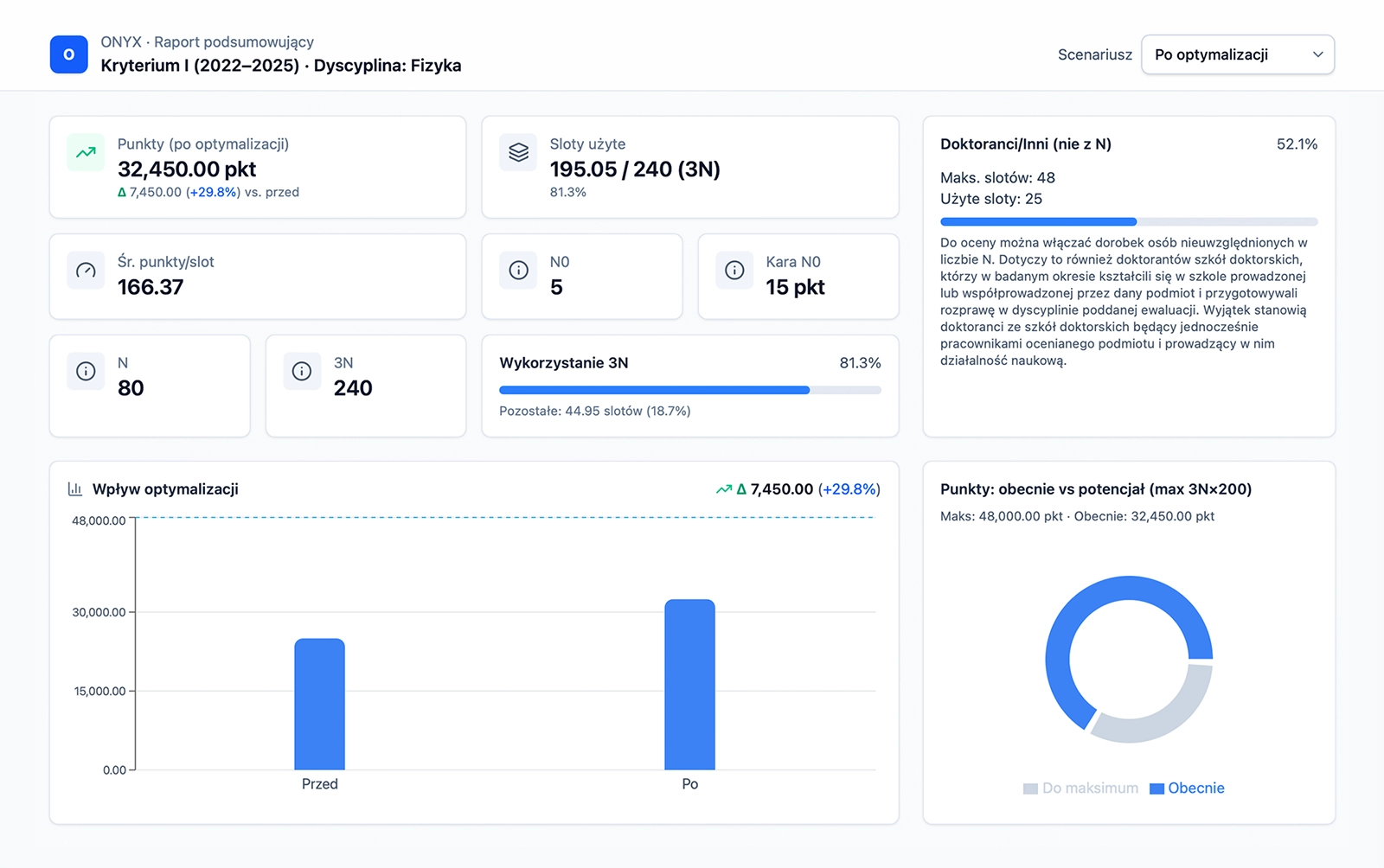Viewport: 1384px width, 868px height.
Task: Click the Doktoranci/Inni (nie z N) heading
Action: point(1025,144)
